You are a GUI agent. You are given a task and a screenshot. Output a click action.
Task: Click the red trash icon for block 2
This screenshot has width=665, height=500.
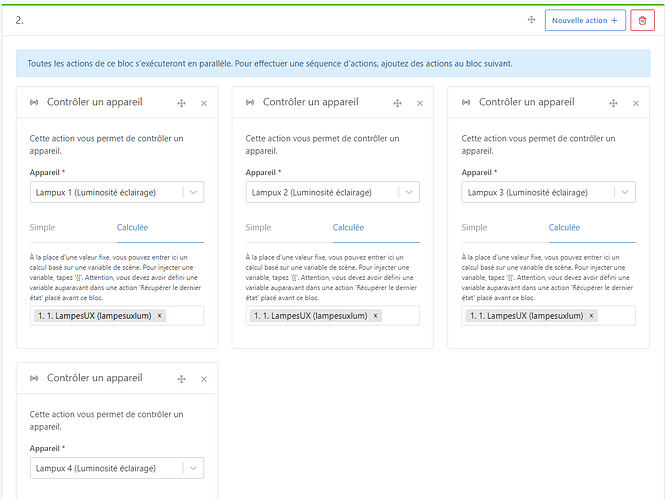pyautogui.click(x=642, y=20)
